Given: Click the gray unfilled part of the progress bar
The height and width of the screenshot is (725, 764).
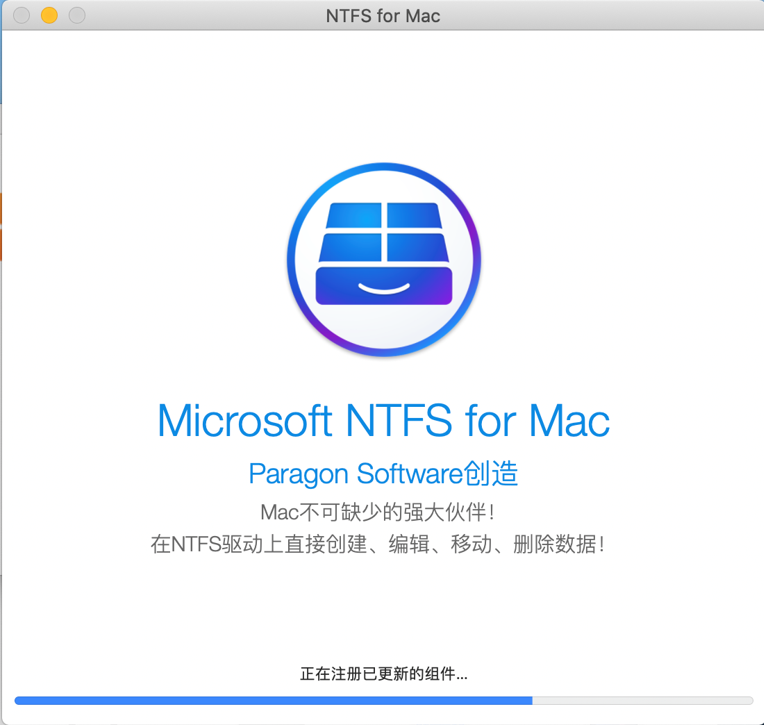Looking at the screenshot, I should pos(642,700).
